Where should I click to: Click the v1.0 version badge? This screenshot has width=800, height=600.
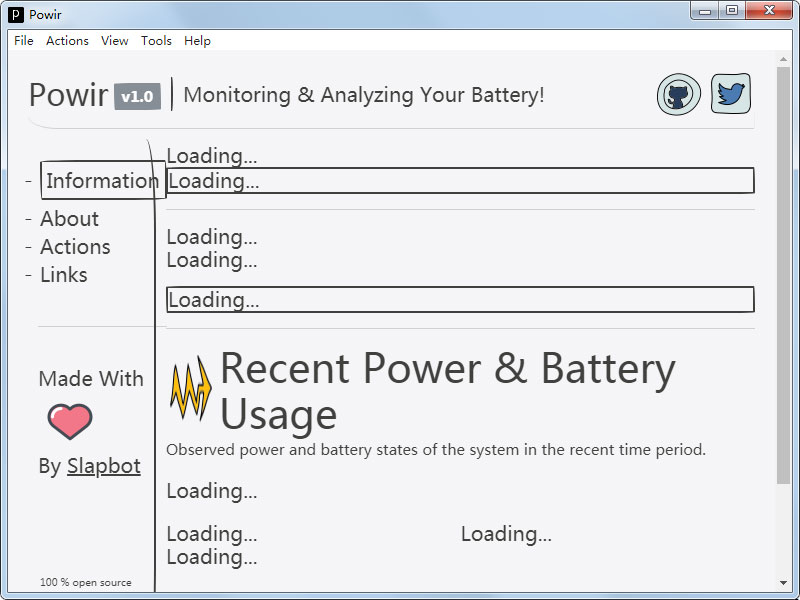(x=137, y=96)
